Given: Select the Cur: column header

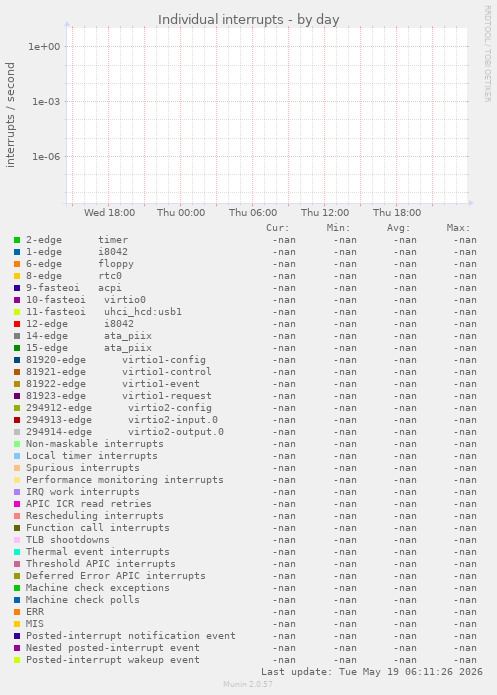Looking at the screenshot, I should (x=278, y=228).
